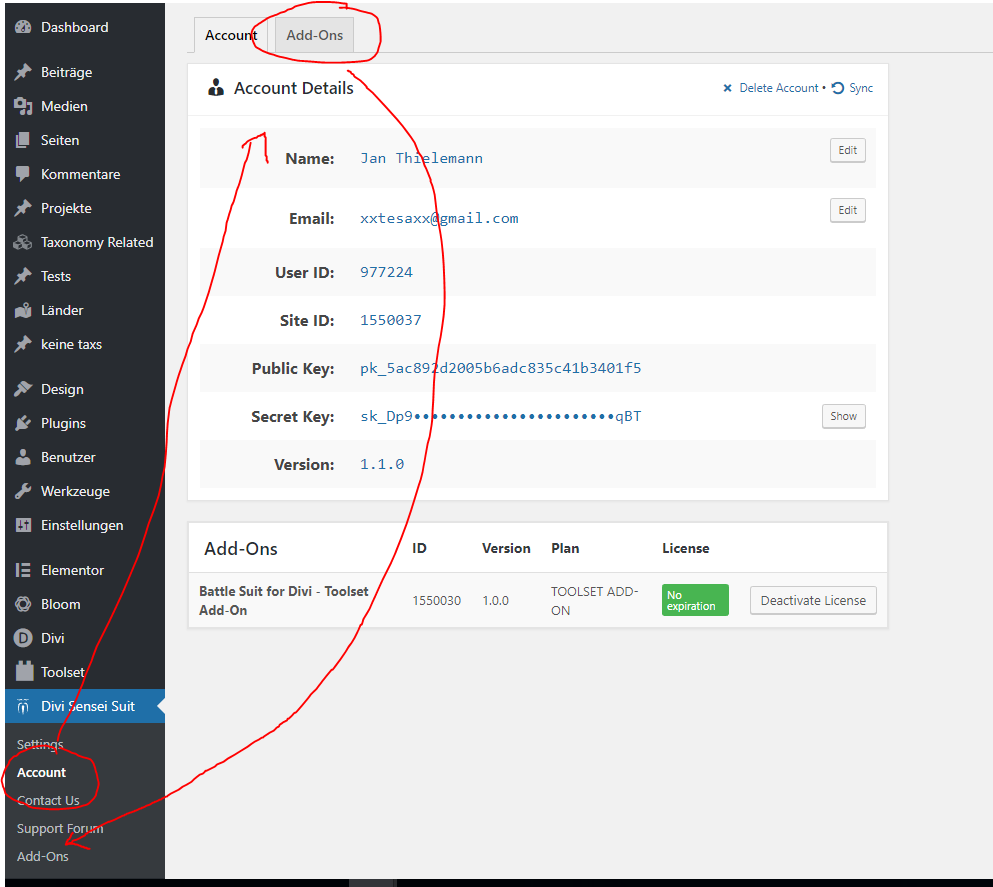
Task: Select the email xxtesaxx@gmail.com
Action: click(x=439, y=218)
